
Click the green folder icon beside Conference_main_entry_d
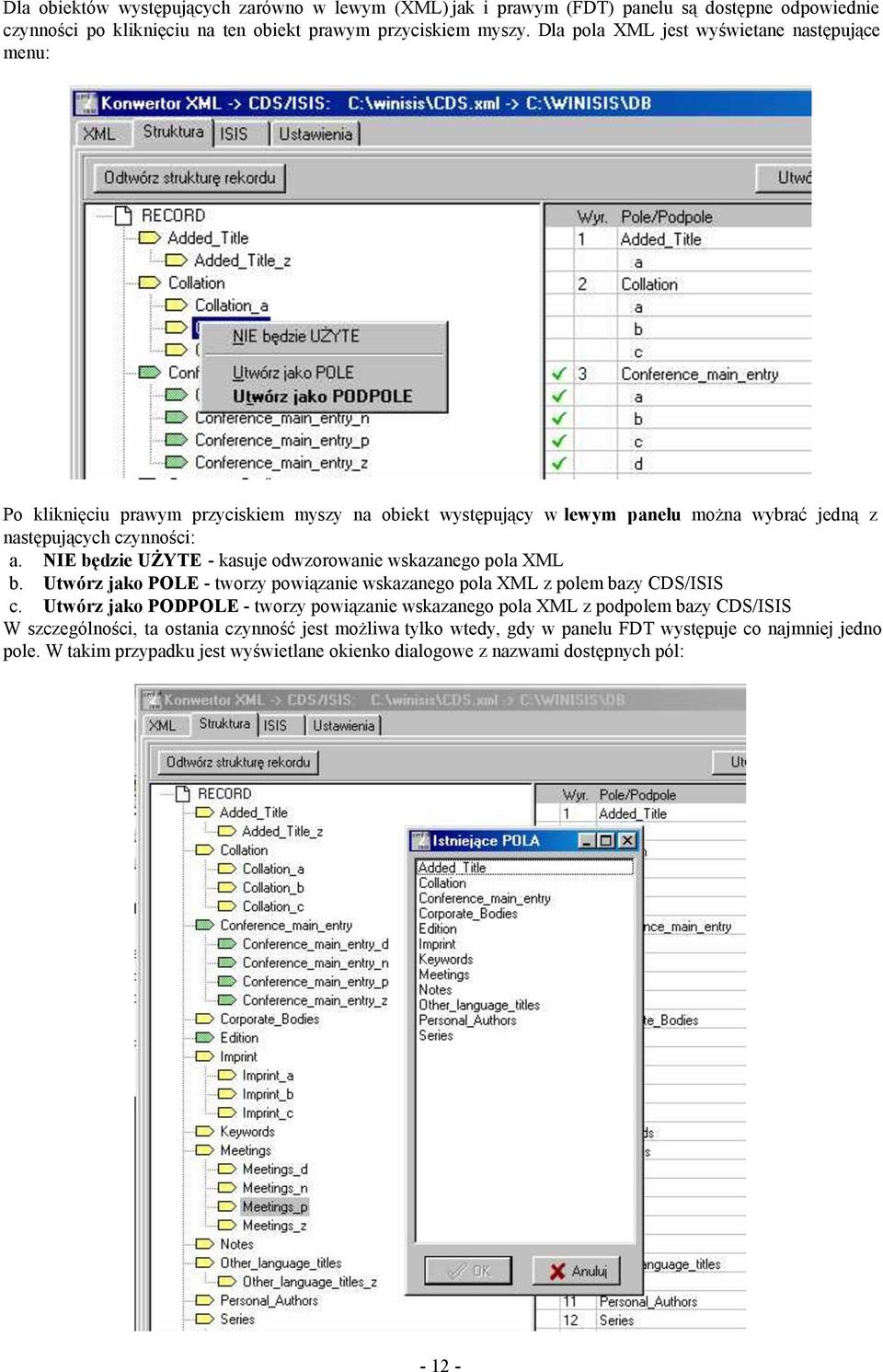(x=226, y=944)
